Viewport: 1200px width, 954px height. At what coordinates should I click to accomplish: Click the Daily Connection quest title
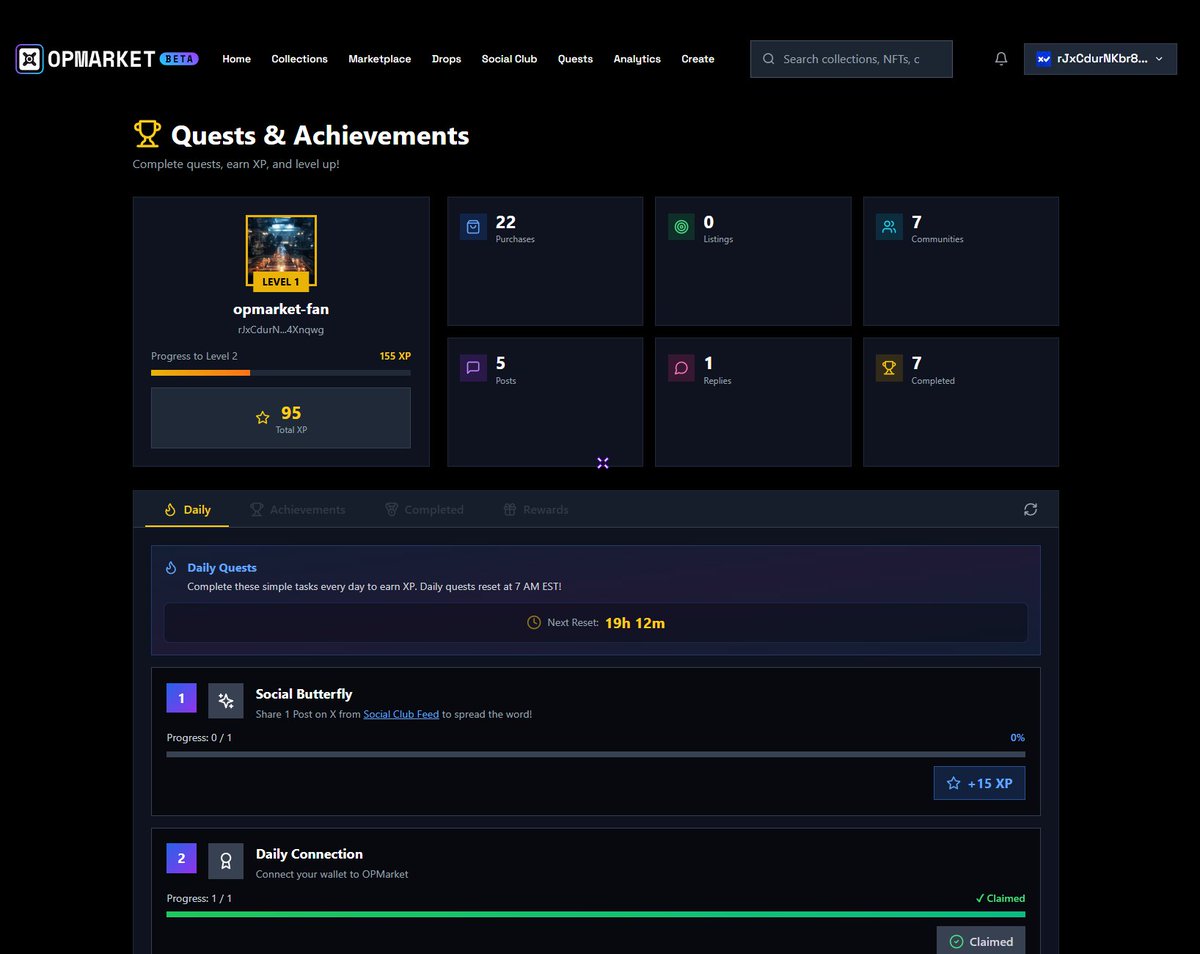309,854
